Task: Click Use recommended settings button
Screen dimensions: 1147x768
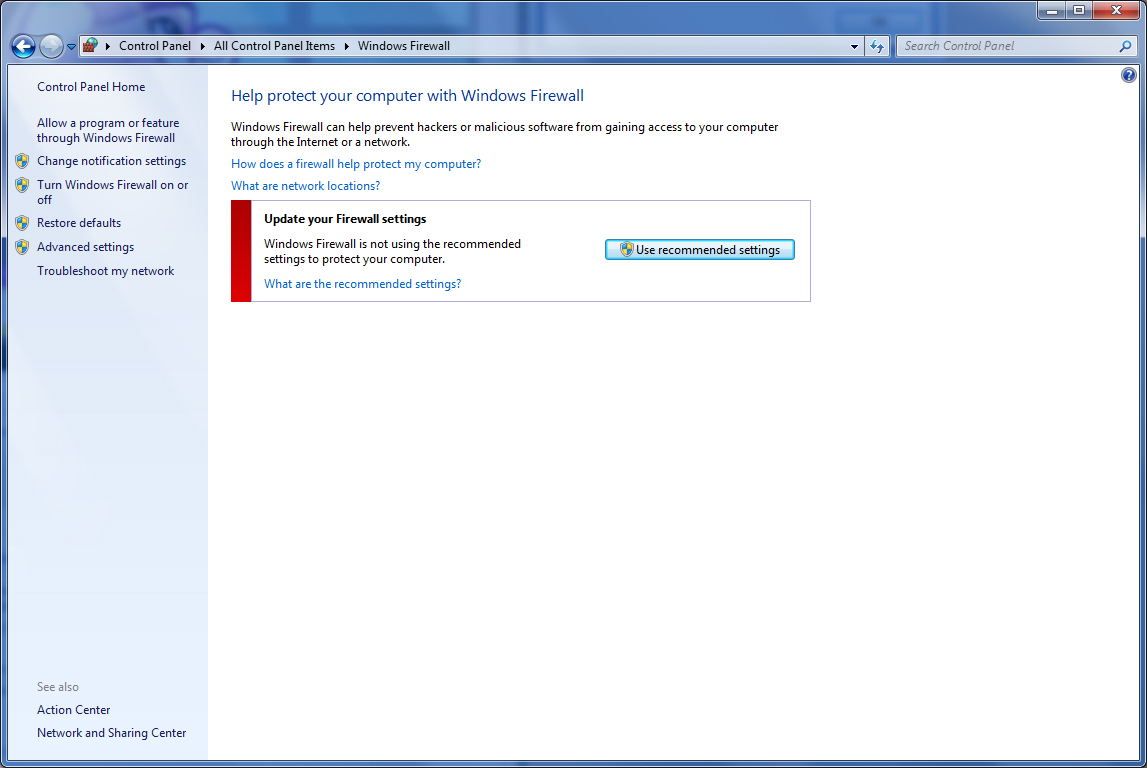Action: tap(699, 249)
